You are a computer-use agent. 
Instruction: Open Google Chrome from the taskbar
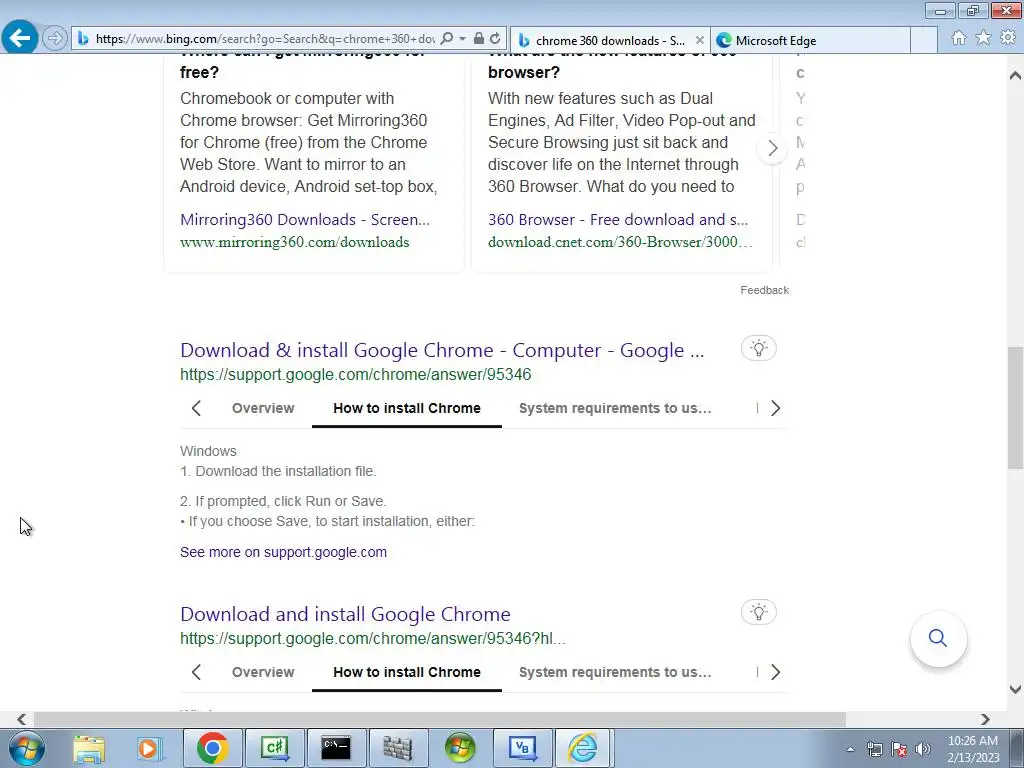[212, 748]
